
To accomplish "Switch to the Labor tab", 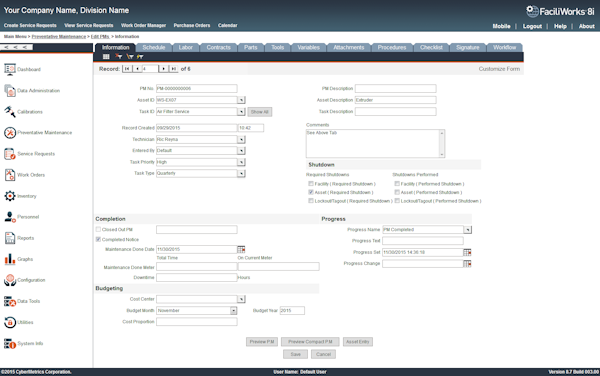I will tap(186, 47).
